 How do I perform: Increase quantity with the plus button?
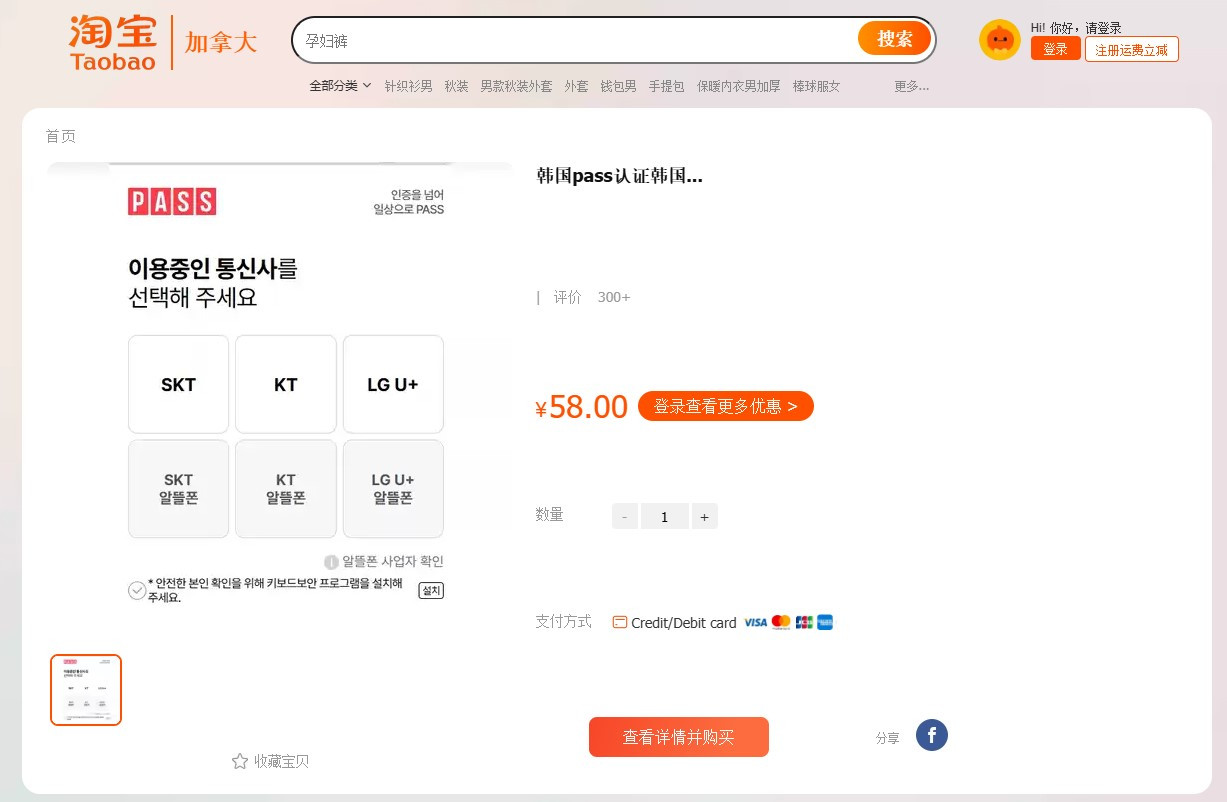click(704, 516)
